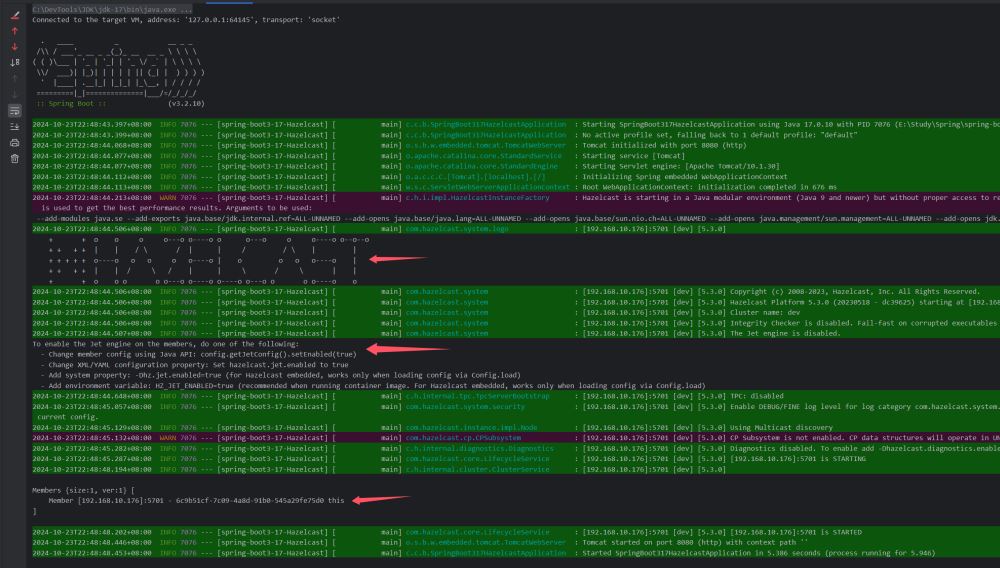Click 'No active profile set' log message
This screenshot has height=568, width=1000.
(x=719, y=135)
